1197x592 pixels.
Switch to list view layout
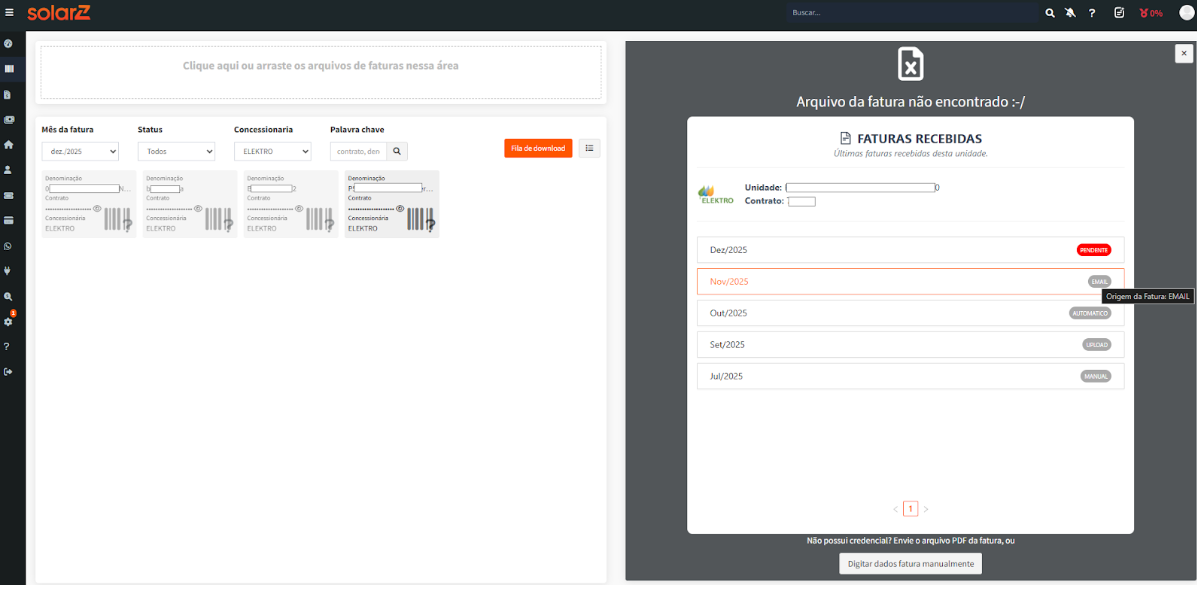(589, 148)
